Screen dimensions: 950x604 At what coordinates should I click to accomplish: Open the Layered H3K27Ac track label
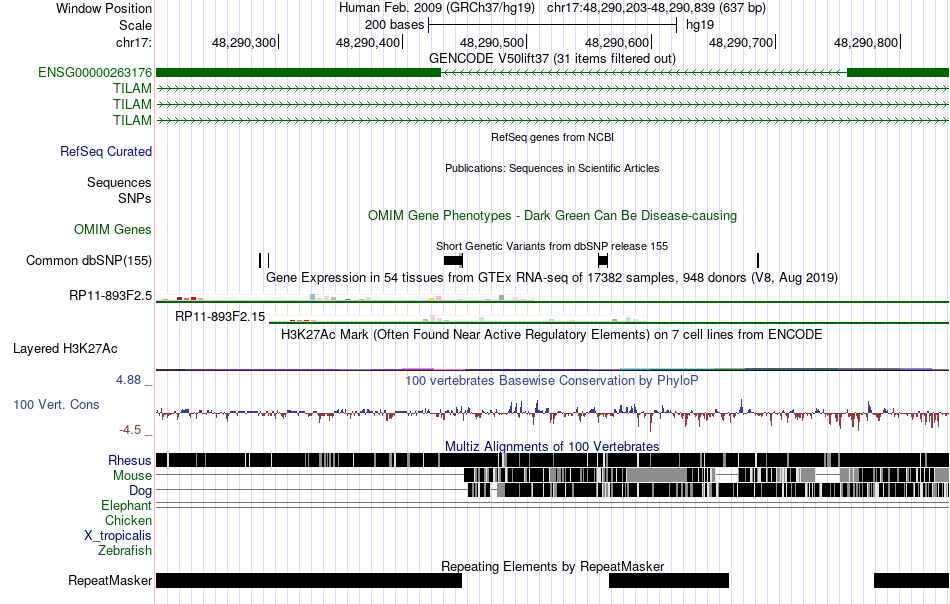[65, 348]
